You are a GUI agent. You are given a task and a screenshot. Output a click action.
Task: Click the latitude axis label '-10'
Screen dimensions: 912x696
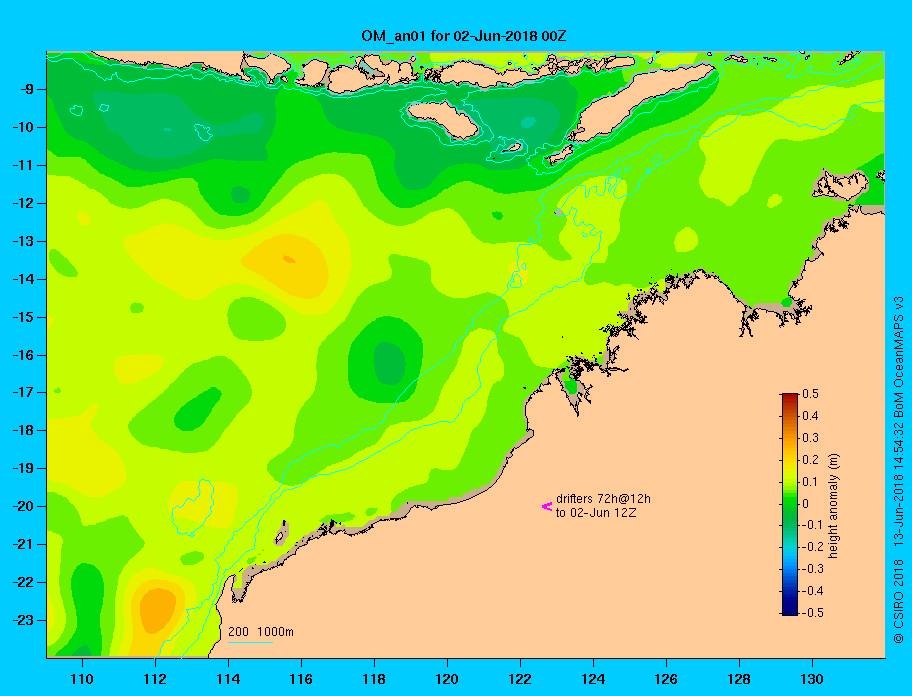pos(22,127)
